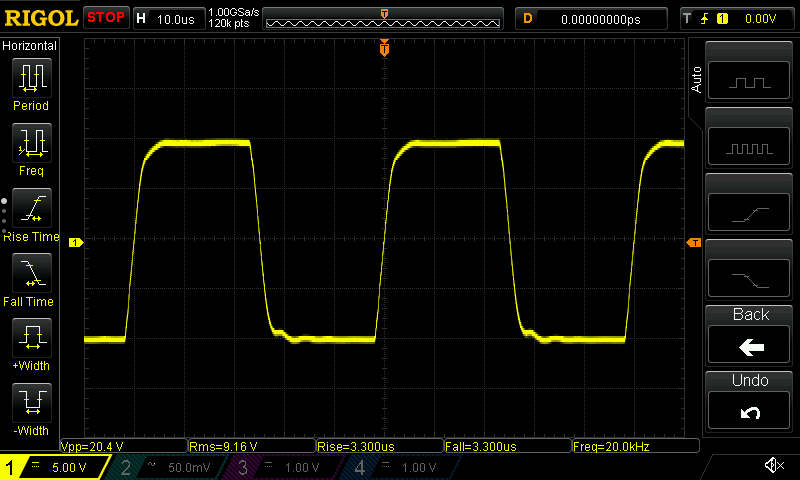
Task: Select channel 2 50.0mV tab
Action: pos(168,467)
